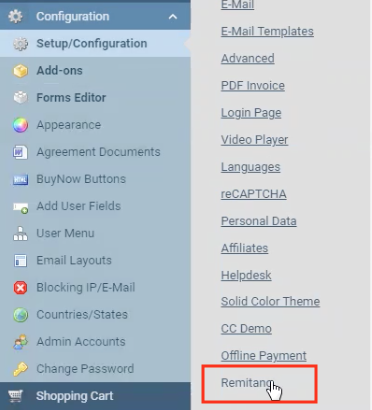This screenshot has height=410, width=372.
Task: Open the Advanced settings link
Action: pos(248,58)
